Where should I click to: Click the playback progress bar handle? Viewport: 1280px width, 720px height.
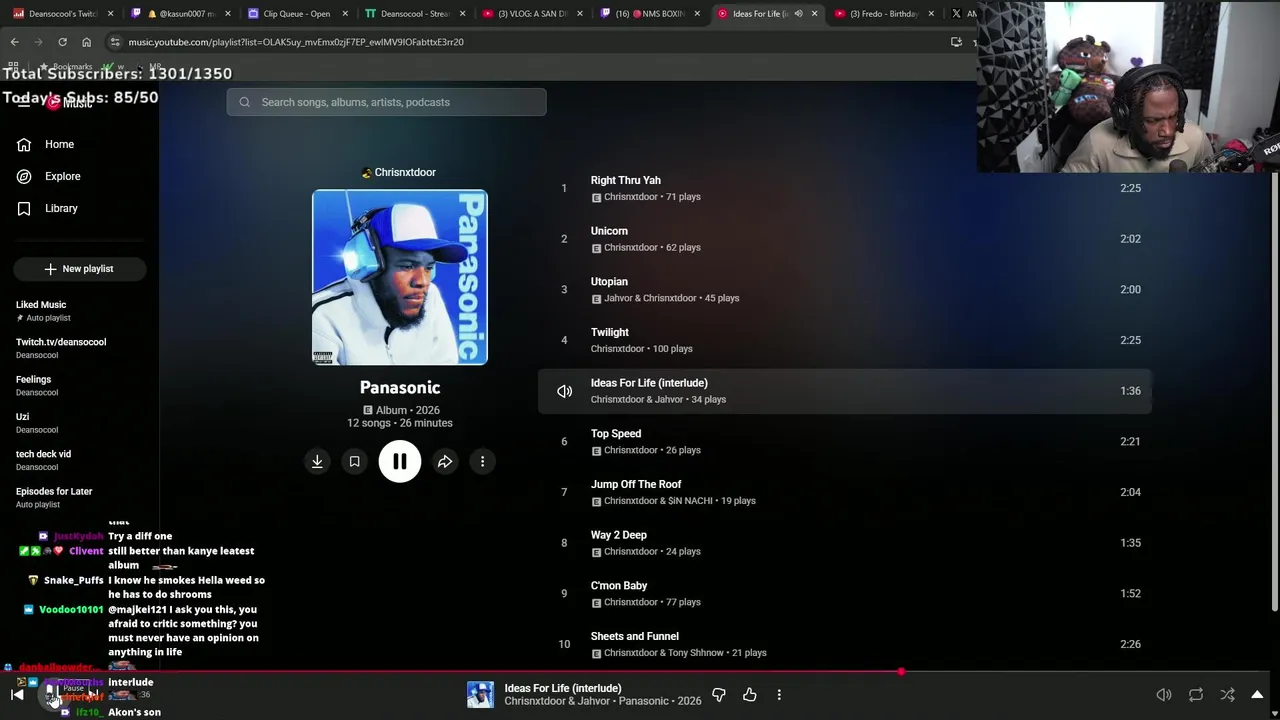(x=901, y=672)
